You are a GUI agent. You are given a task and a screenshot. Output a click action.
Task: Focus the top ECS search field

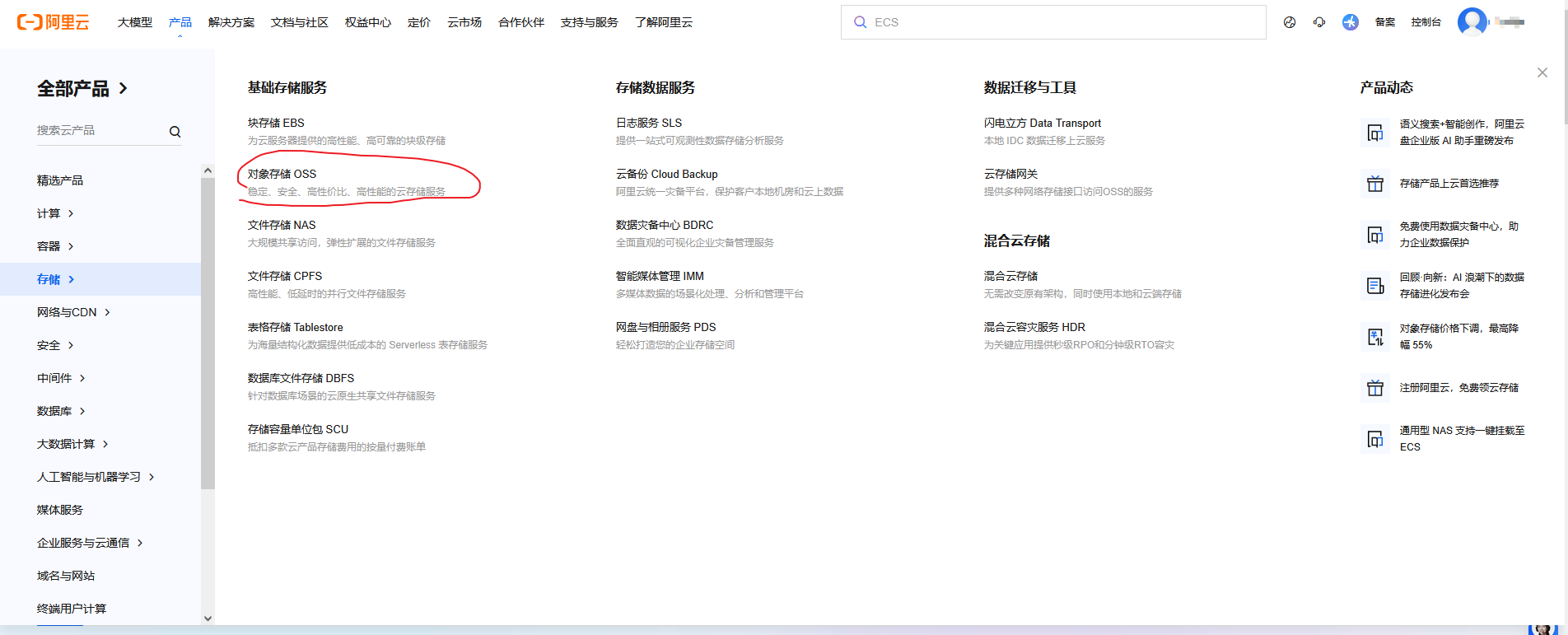point(1053,22)
